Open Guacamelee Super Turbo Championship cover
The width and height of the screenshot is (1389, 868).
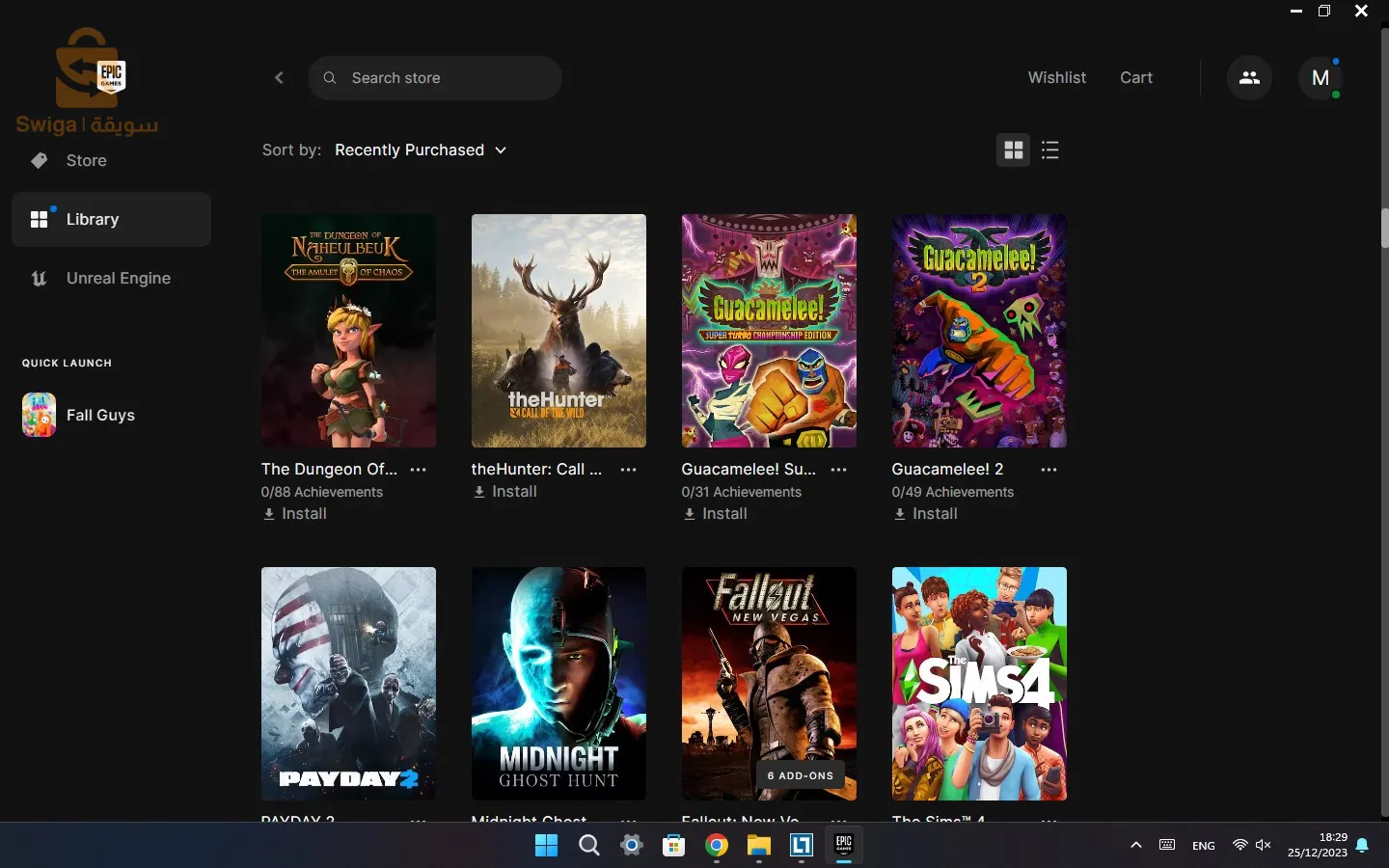click(769, 331)
